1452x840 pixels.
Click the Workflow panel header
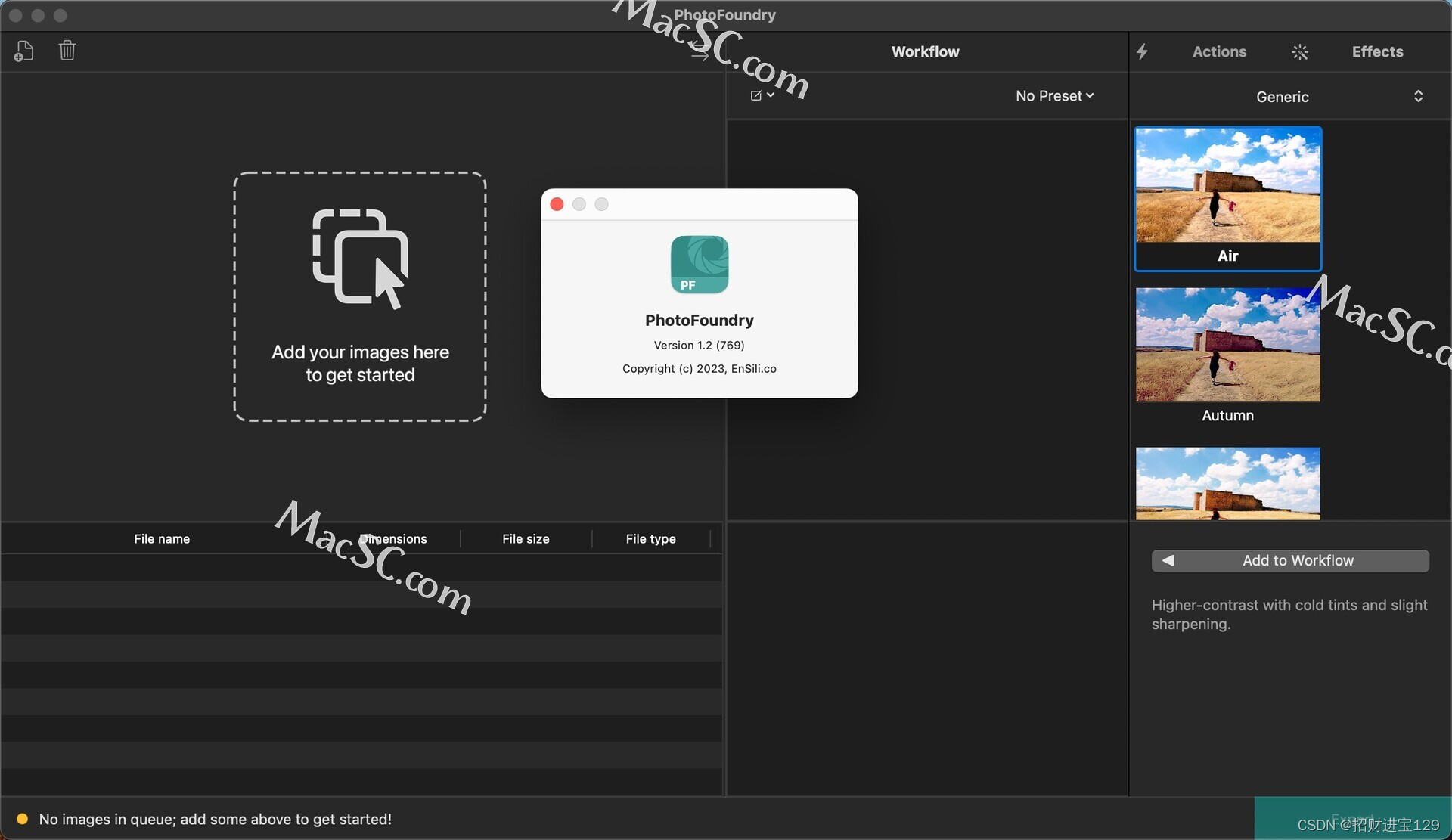tap(925, 51)
